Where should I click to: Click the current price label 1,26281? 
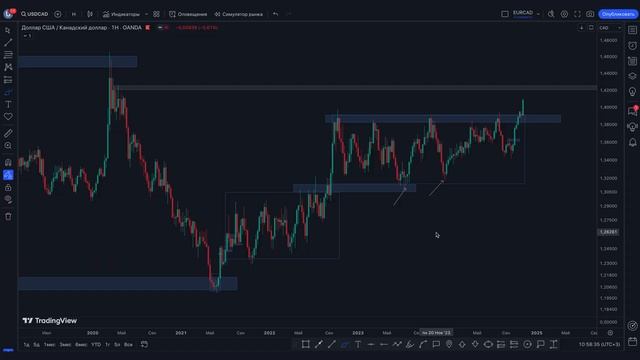click(608, 232)
